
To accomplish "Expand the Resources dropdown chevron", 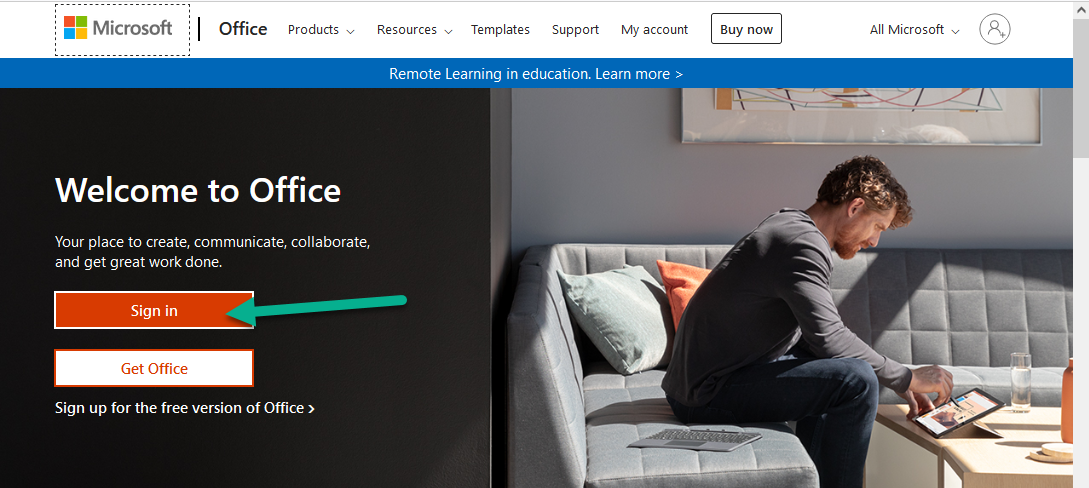I will coord(449,31).
